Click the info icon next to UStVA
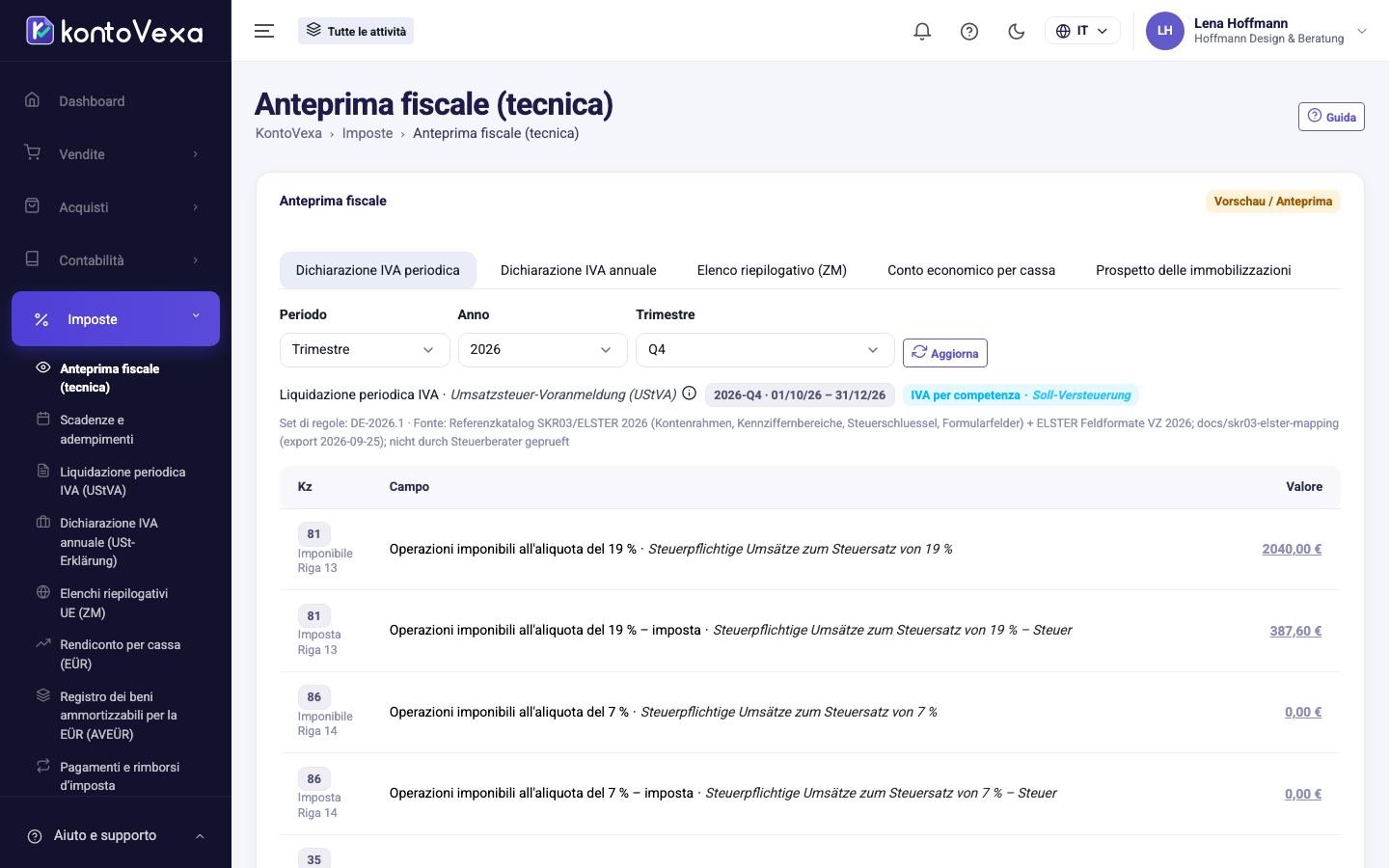The width and height of the screenshot is (1389, 868). (x=689, y=393)
